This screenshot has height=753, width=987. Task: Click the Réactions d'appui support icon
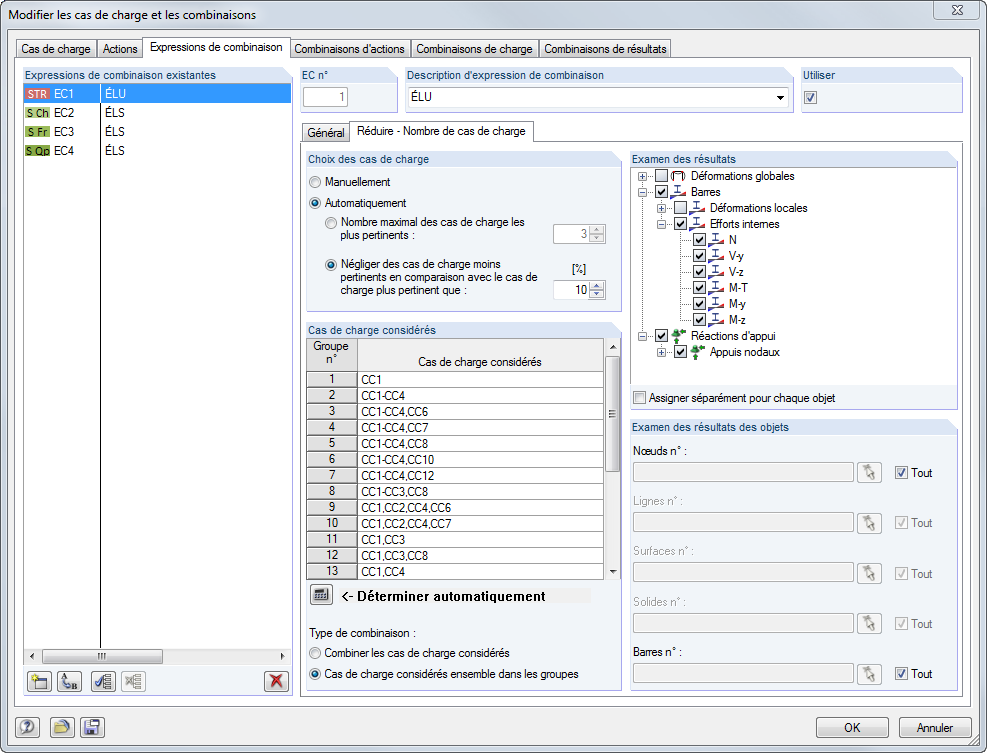click(678, 336)
